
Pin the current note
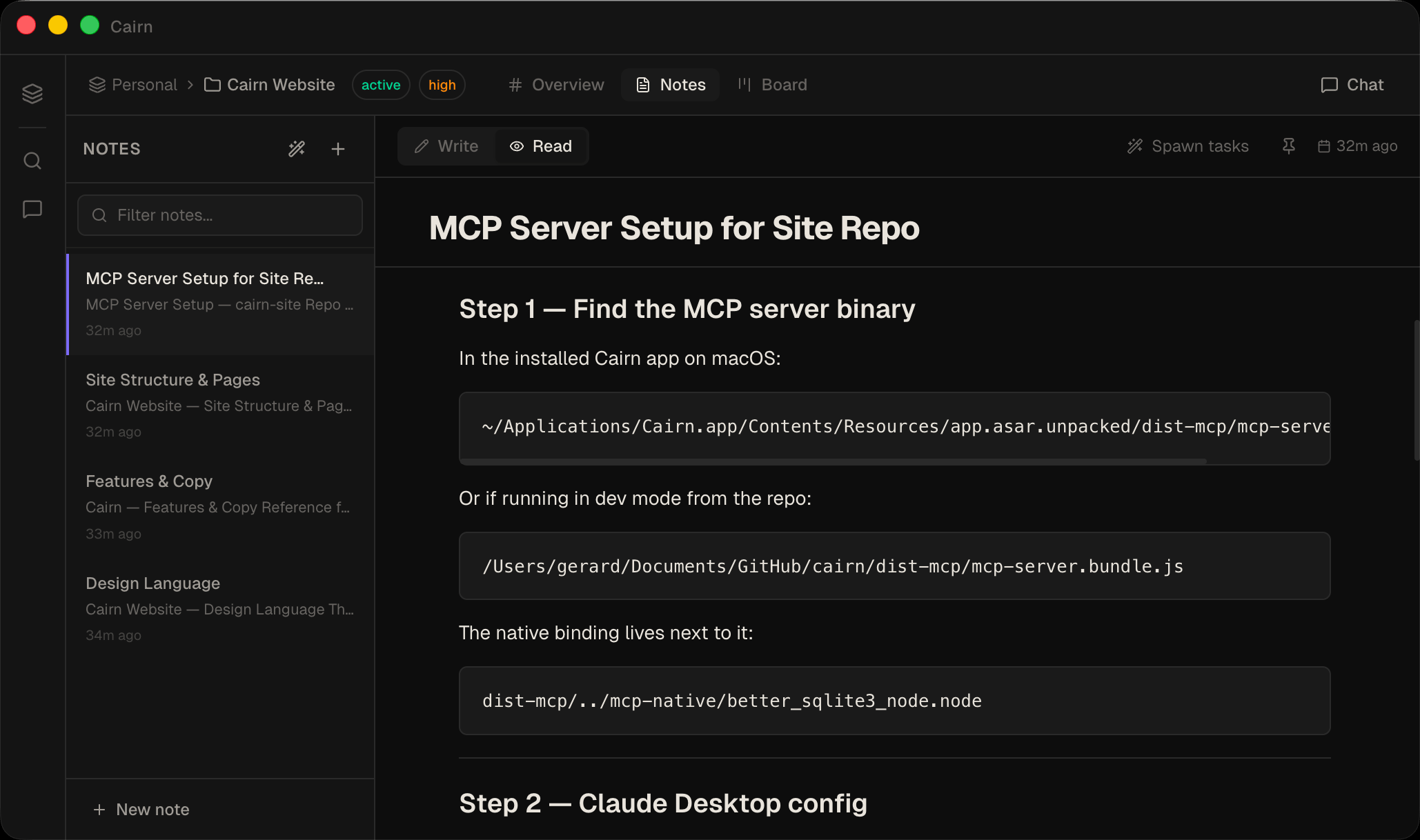(1288, 146)
